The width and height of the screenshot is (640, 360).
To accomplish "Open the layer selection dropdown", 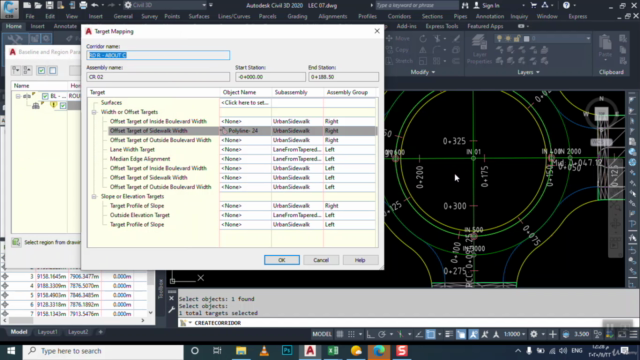I will (x=588, y=38).
